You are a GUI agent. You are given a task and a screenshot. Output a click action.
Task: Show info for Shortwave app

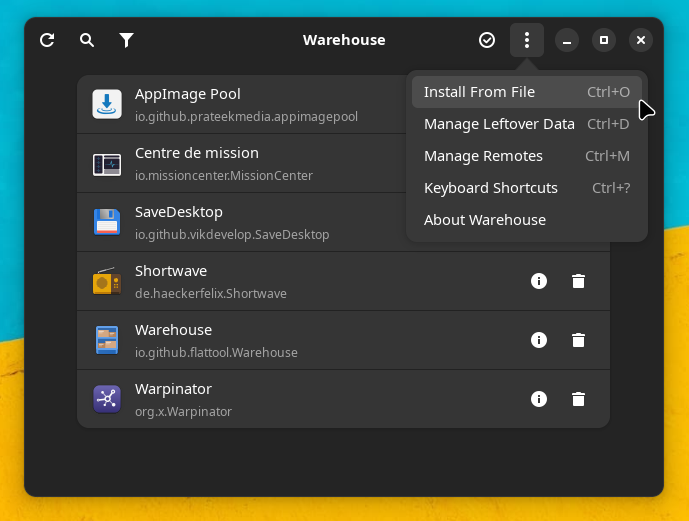pos(539,281)
